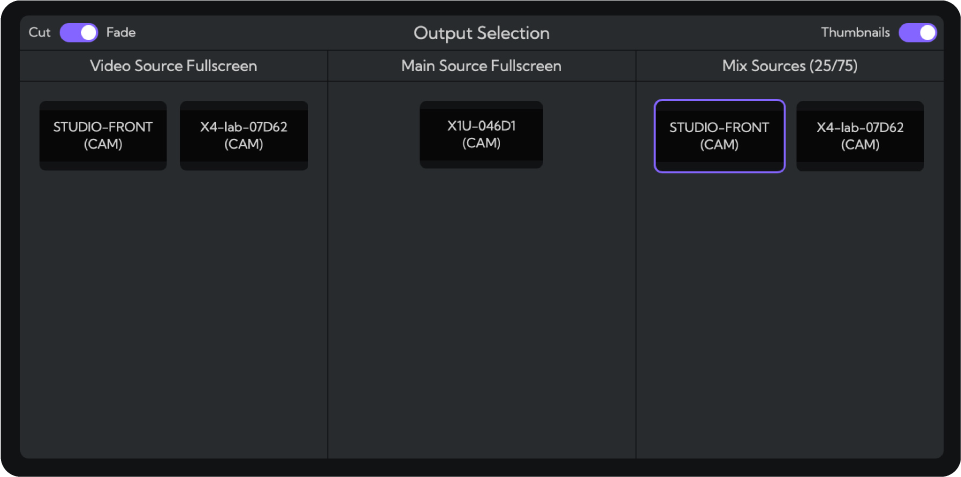Select highlighted STUDIO-FRONT in Mix Sources
Image resolution: width=961 pixels, height=477 pixels.
720,136
